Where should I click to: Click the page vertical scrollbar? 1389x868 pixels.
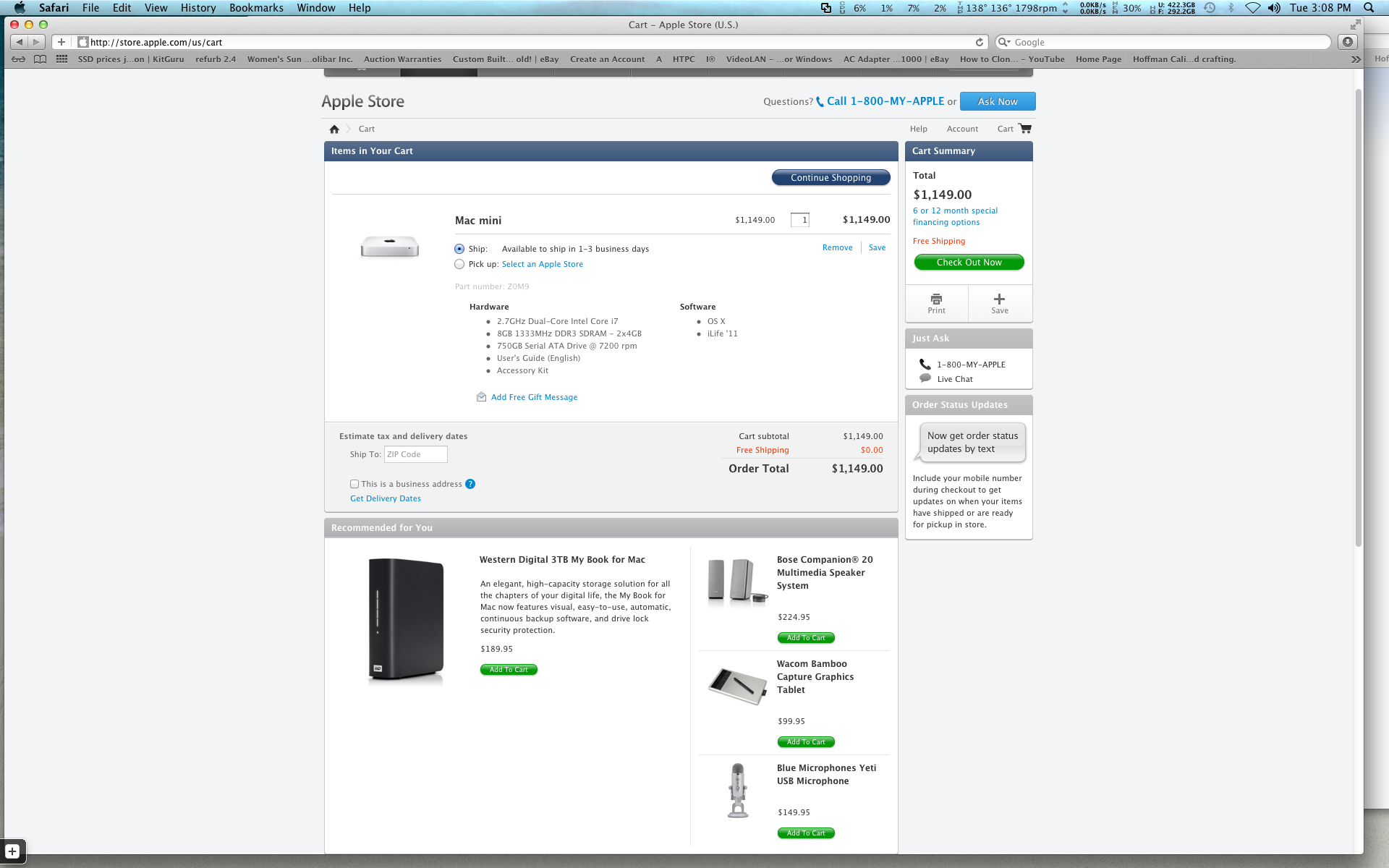point(1358,318)
